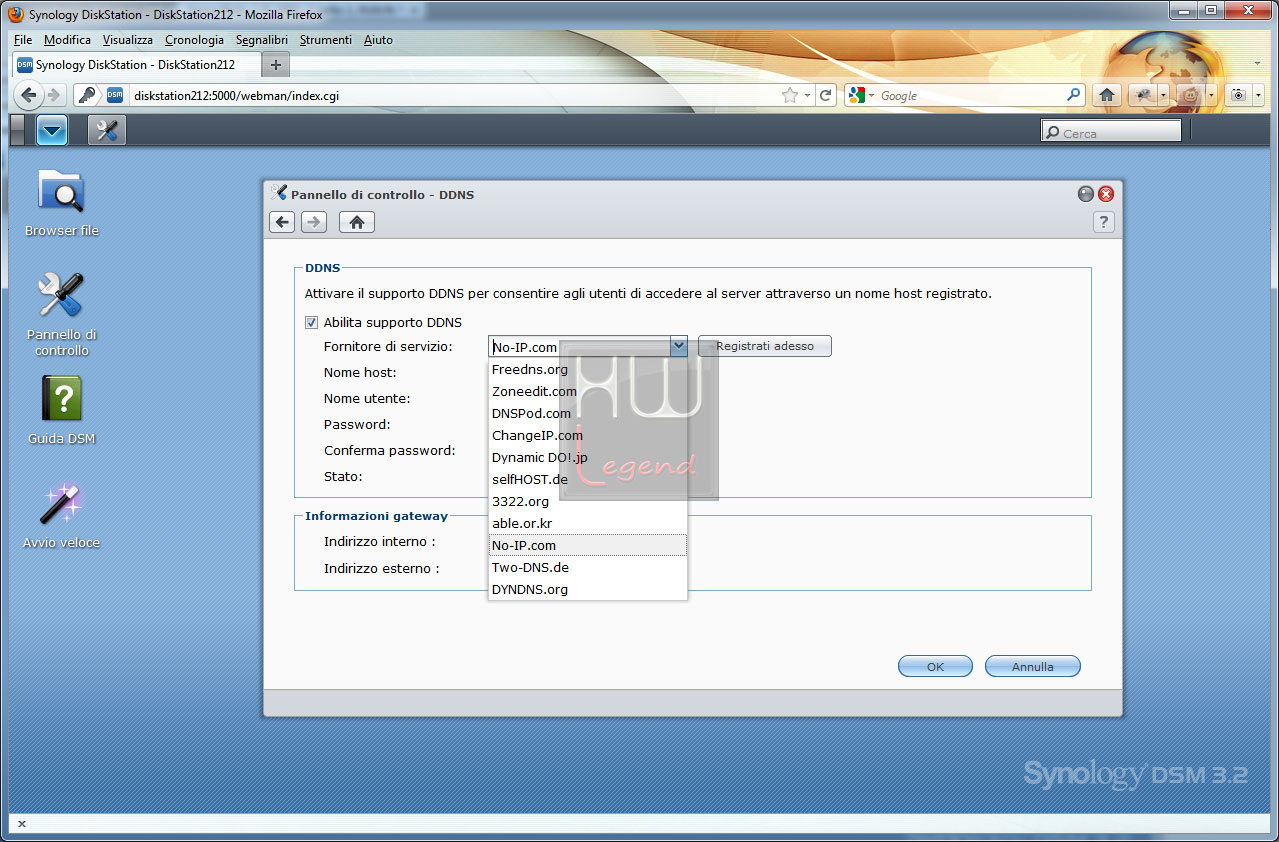Open the Cronologia menu

(x=195, y=40)
